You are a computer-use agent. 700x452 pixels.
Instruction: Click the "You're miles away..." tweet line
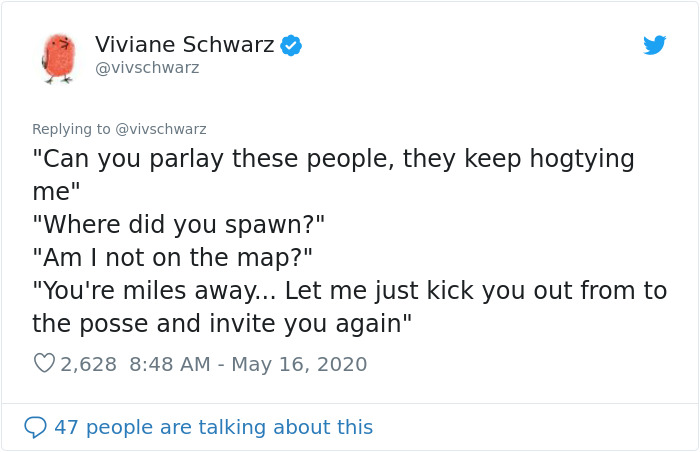tap(350, 291)
